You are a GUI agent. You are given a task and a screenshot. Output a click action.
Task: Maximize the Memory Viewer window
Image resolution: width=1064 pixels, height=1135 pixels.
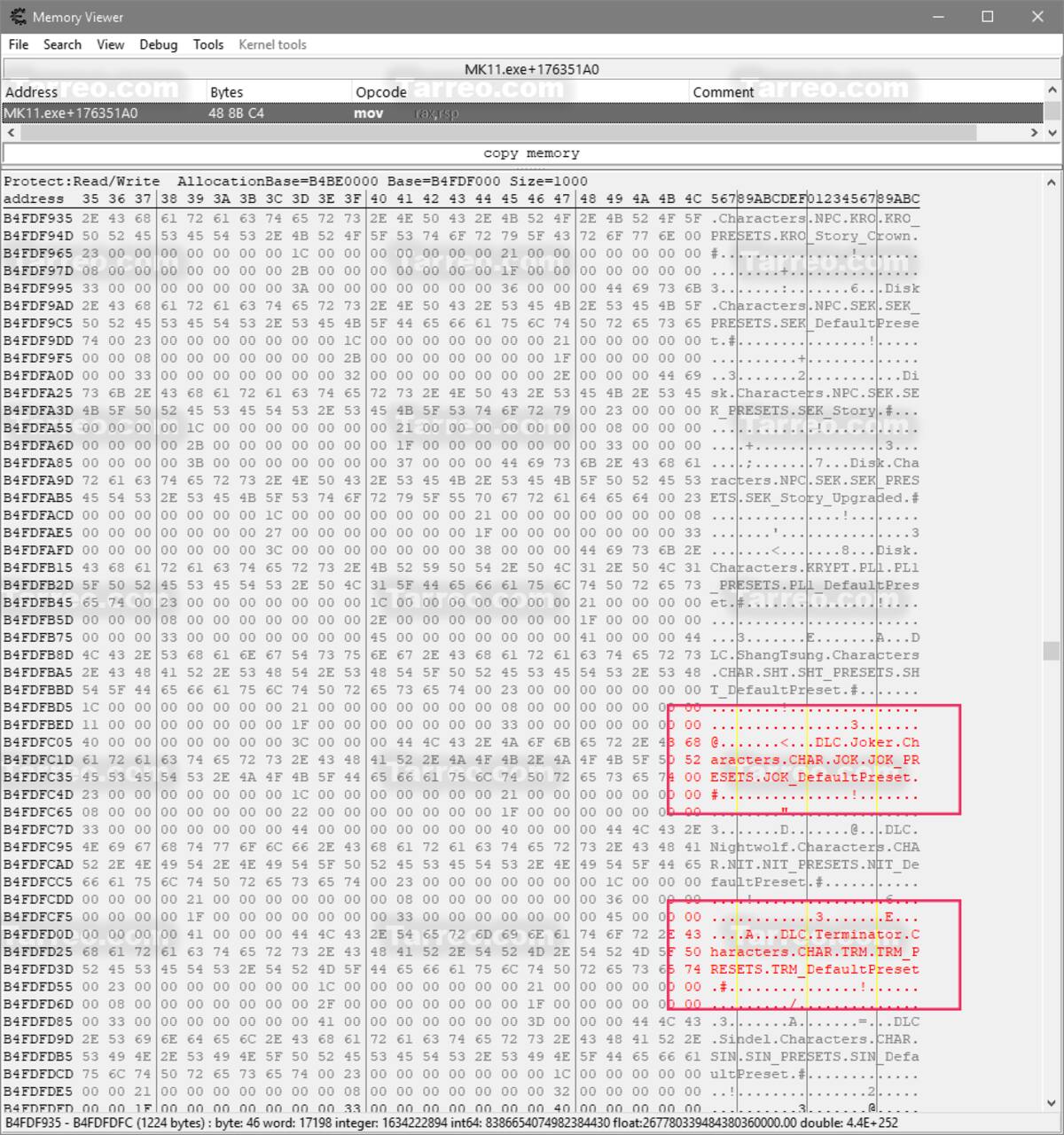988,17
